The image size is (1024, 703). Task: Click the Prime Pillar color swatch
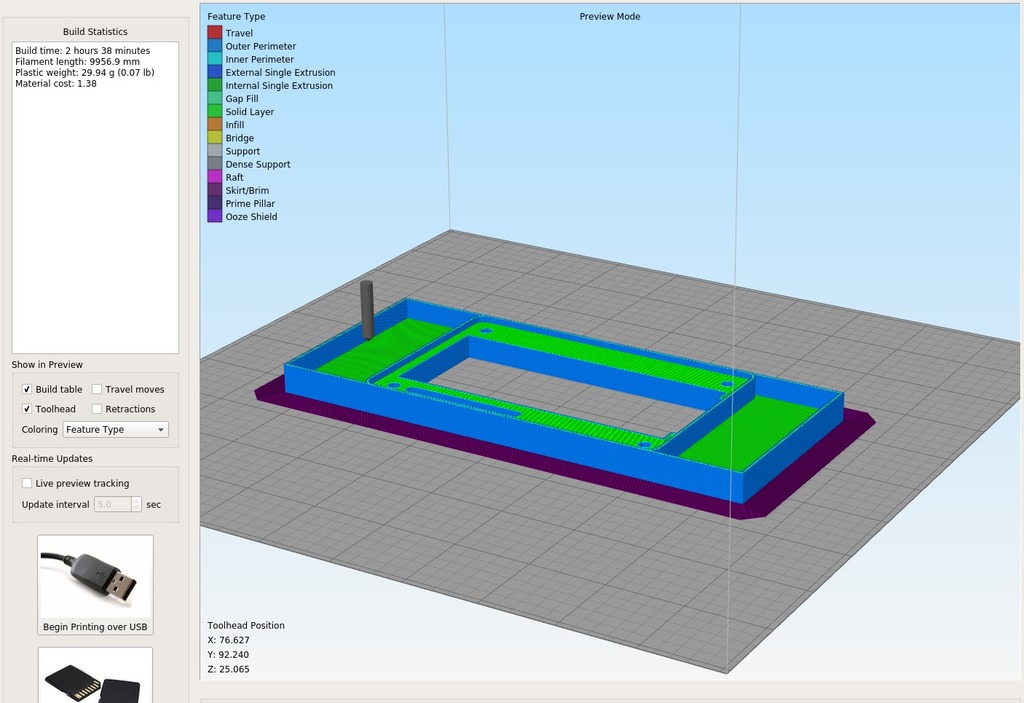tap(213, 203)
